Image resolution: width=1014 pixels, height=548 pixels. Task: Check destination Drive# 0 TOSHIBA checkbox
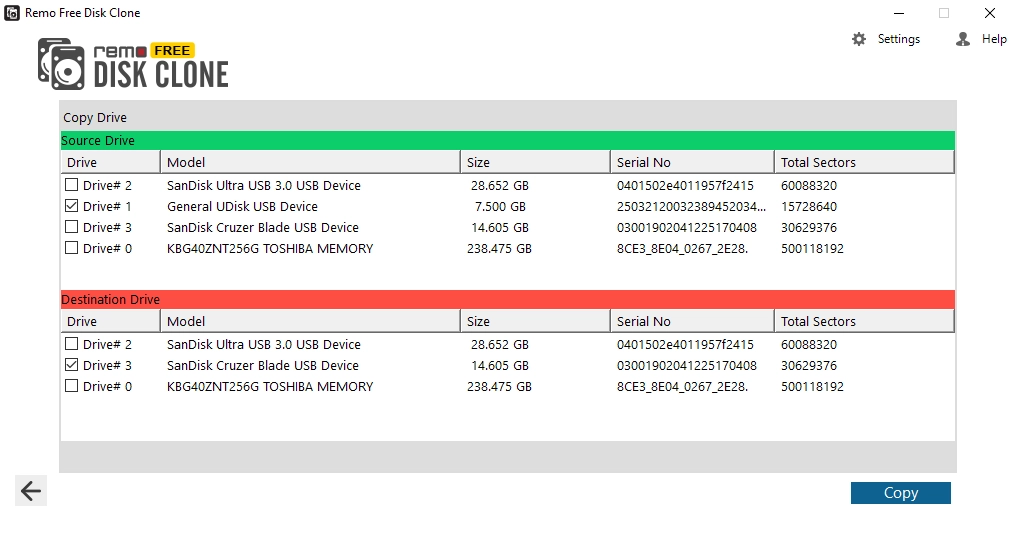[x=72, y=386]
